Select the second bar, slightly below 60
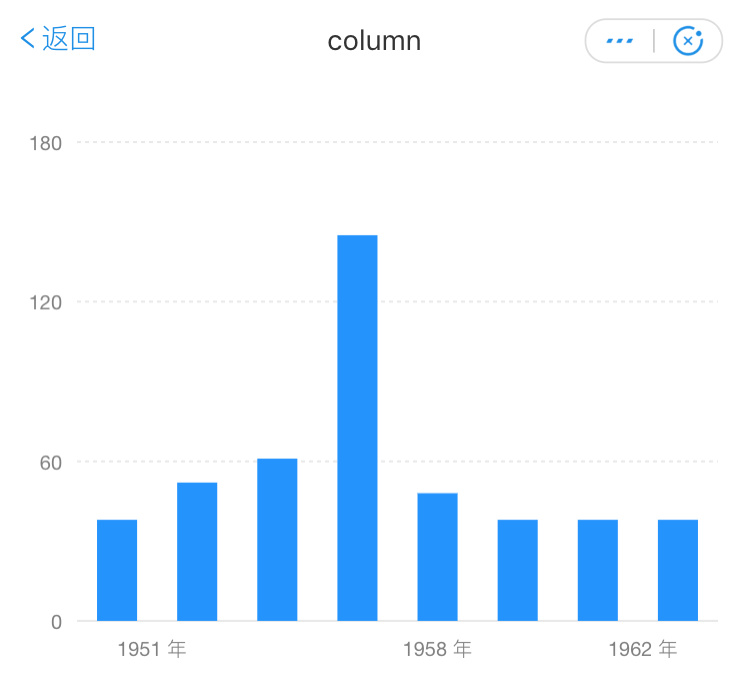This screenshot has height=676, width=746. coord(197,551)
